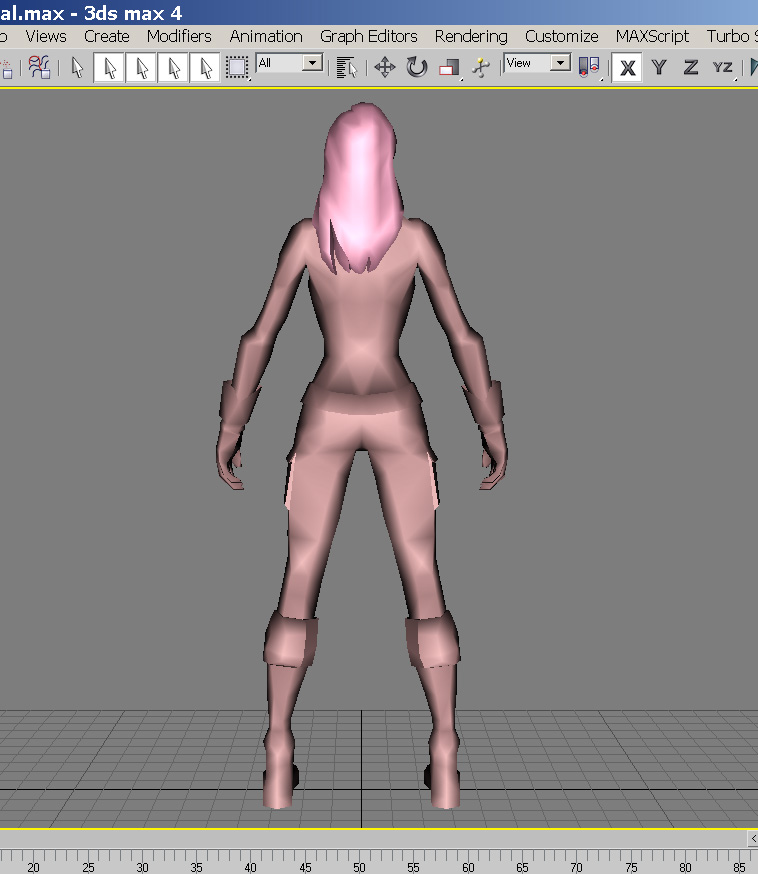Open the Modifiers menu
758x874 pixels.
tap(179, 36)
